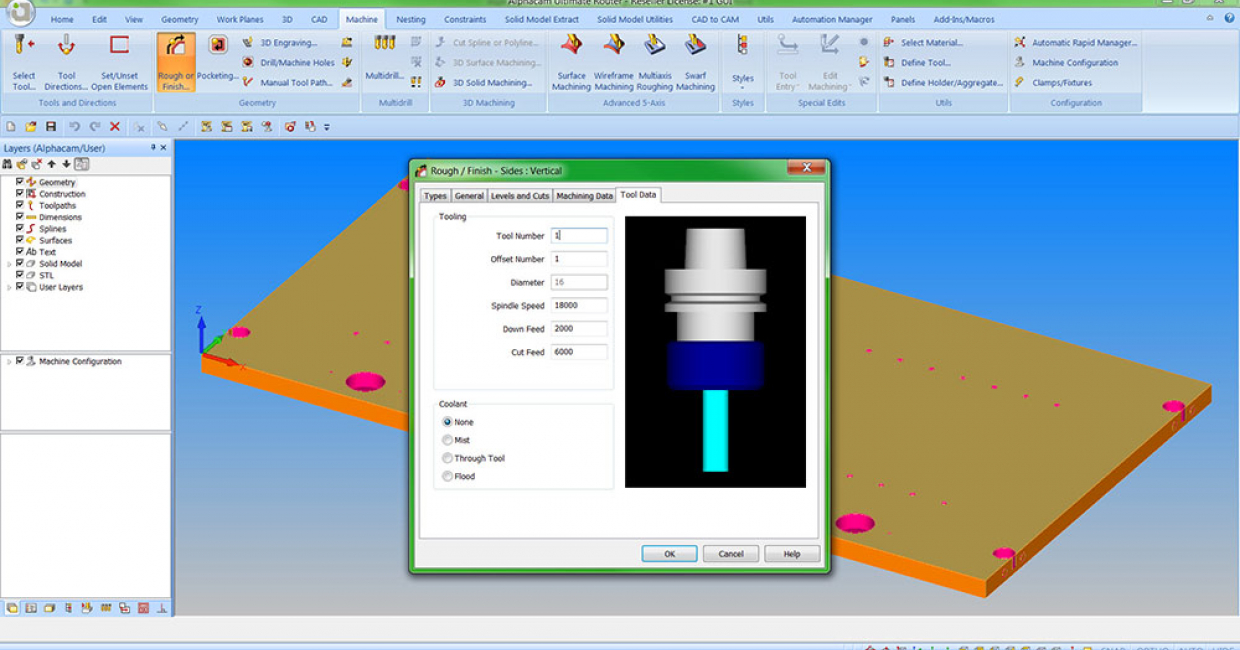The height and width of the screenshot is (650, 1240).
Task: Switch to the Machining Data tab
Action: coord(584,196)
